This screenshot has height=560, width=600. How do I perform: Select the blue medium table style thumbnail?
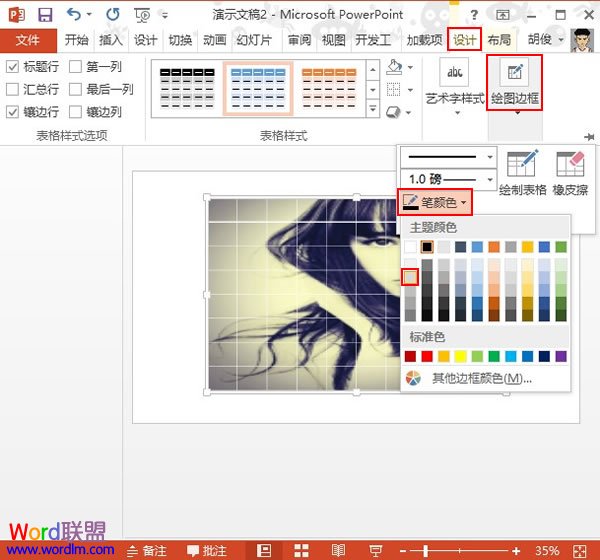(258, 89)
